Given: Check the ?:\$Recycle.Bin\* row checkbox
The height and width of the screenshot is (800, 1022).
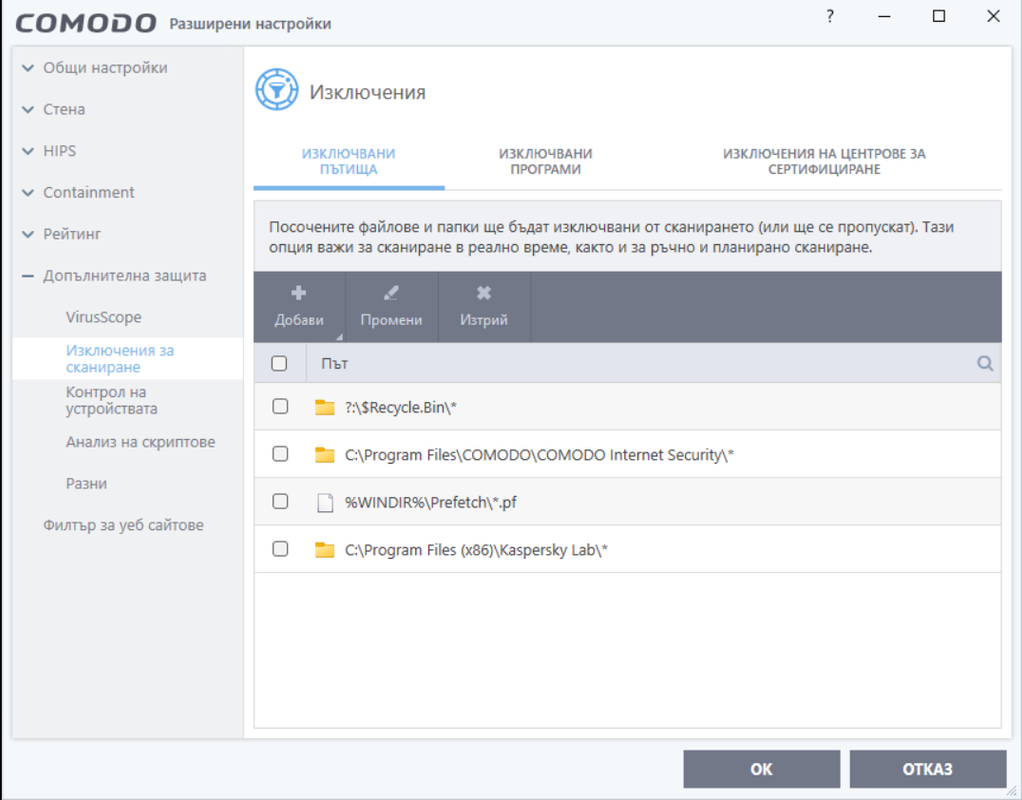Looking at the screenshot, I should pos(280,406).
